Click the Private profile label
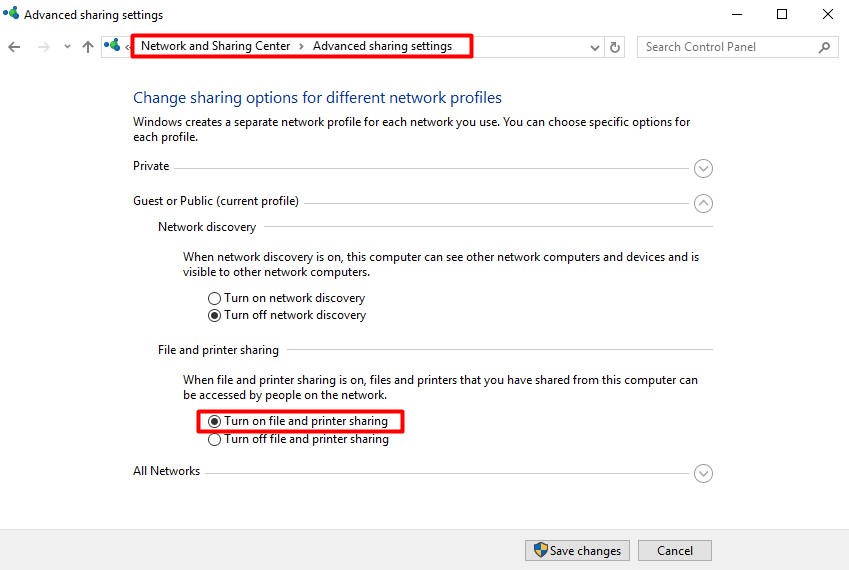The width and height of the screenshot is (849, 570). tap(151, 166)
